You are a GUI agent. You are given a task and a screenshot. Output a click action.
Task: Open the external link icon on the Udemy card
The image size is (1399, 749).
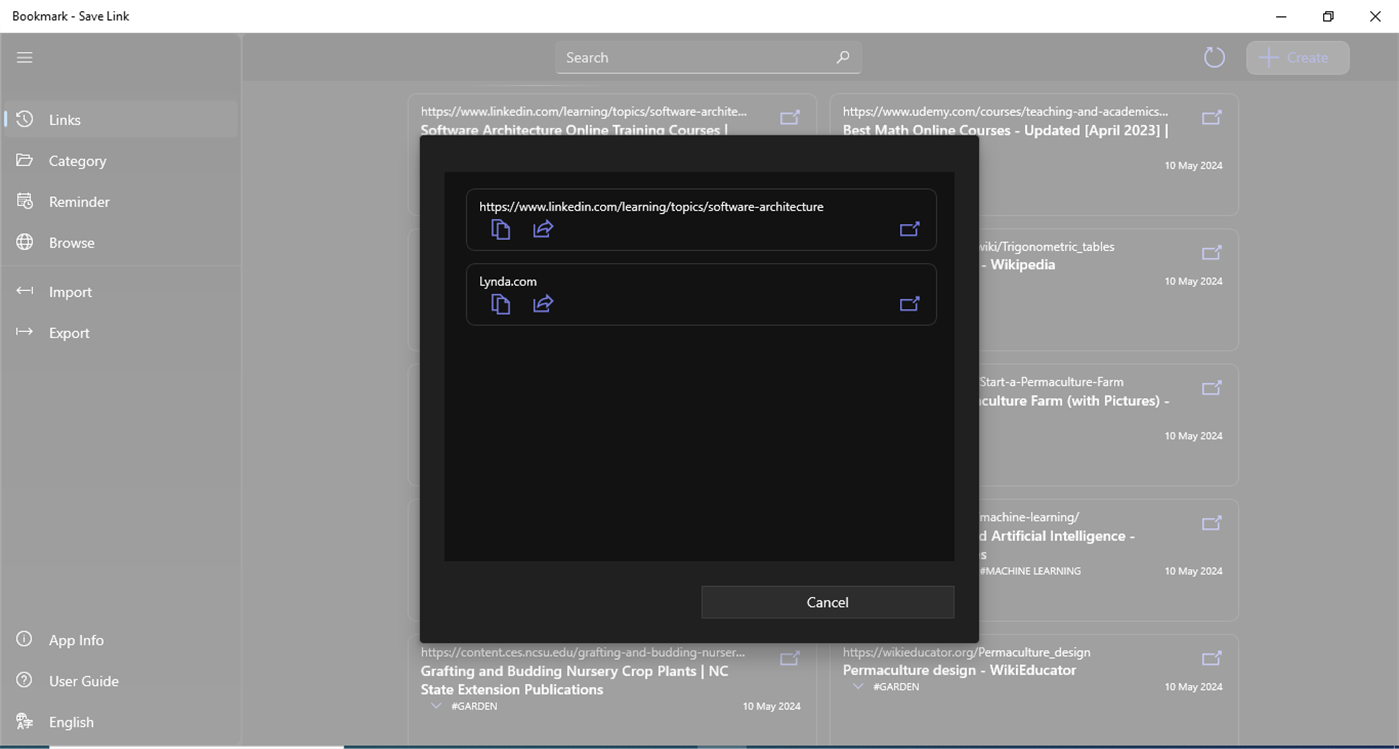pos(1211,117)
